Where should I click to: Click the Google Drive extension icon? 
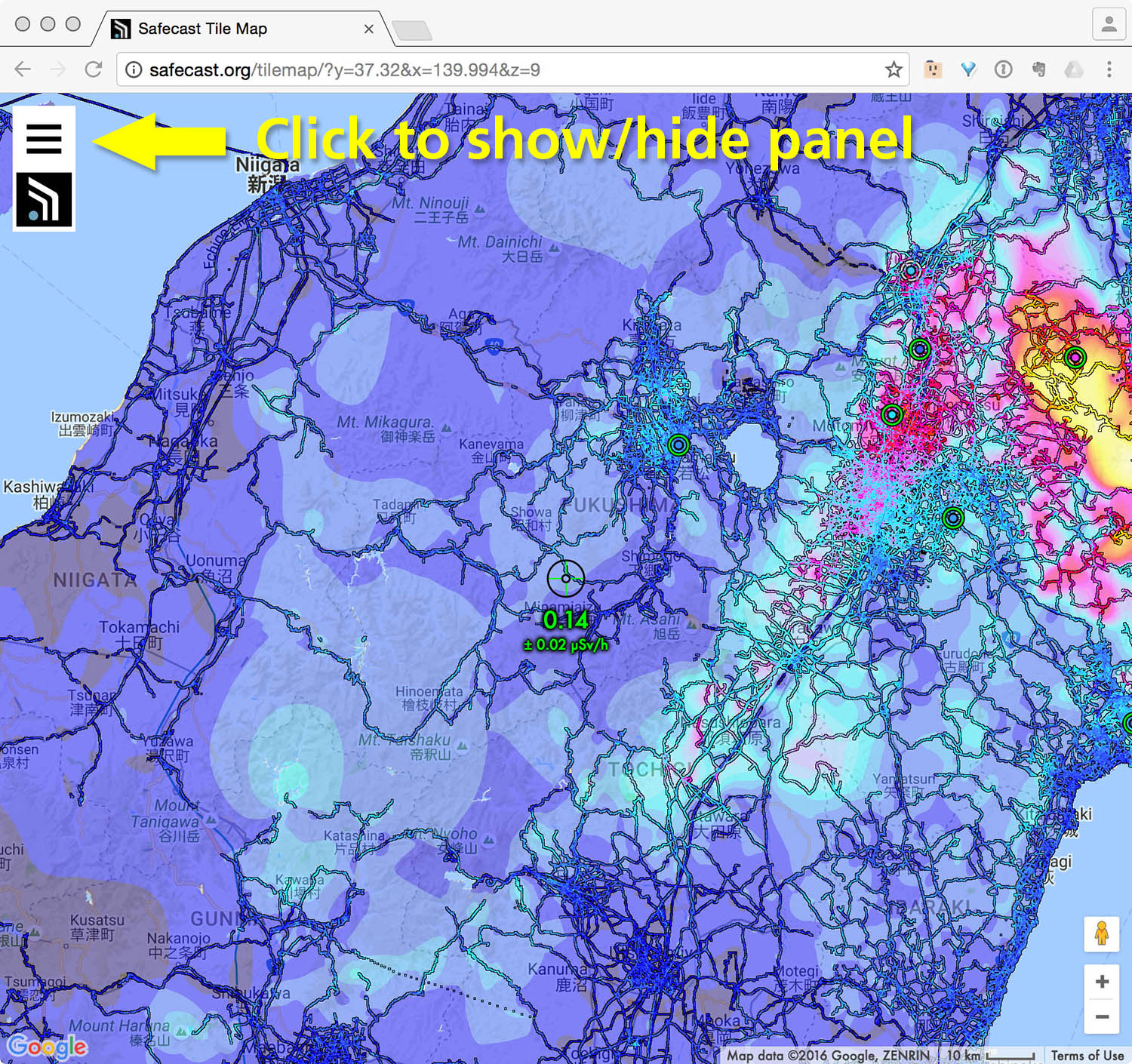(x=1073, y=70)
